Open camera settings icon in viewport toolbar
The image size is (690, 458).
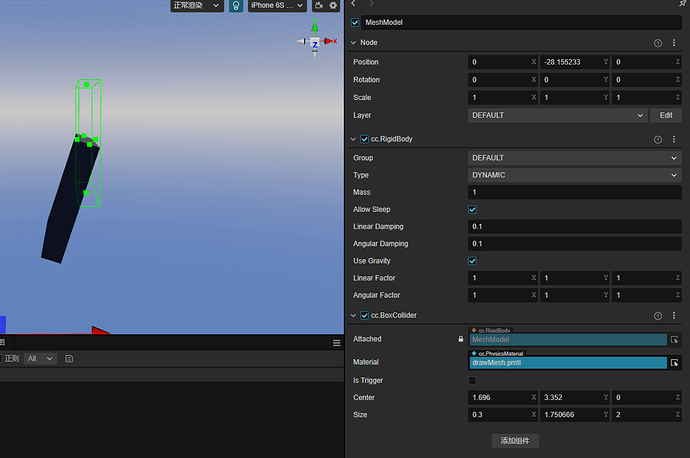click(x=319, y=5)
